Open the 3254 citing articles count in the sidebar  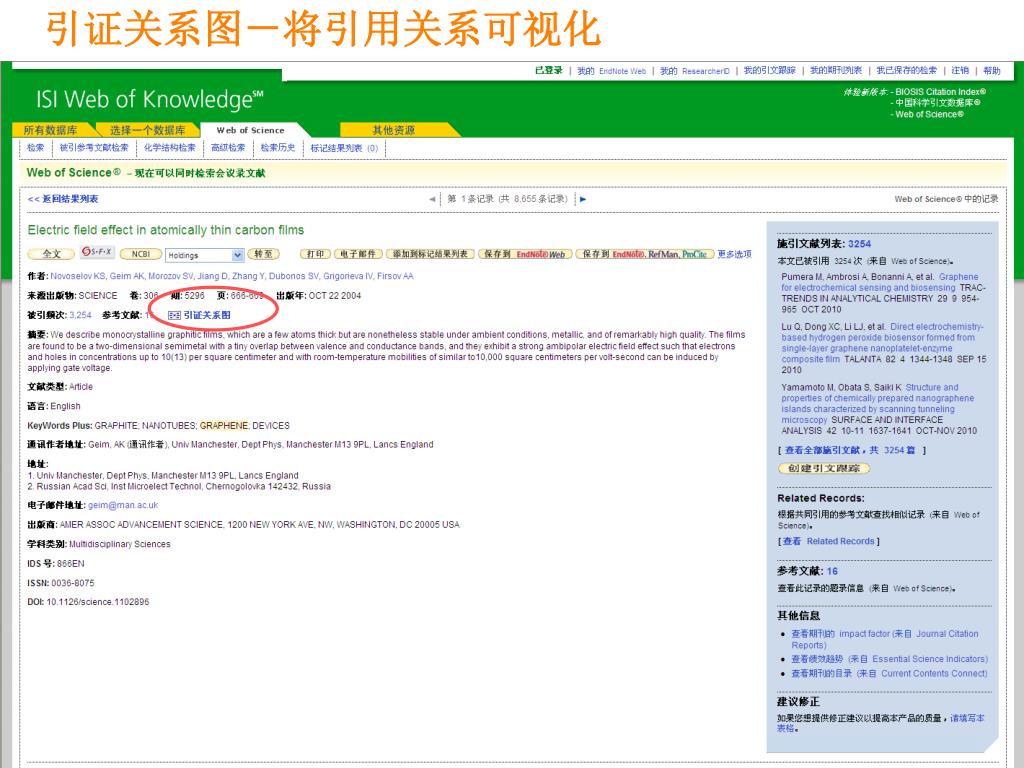point(859,244)
